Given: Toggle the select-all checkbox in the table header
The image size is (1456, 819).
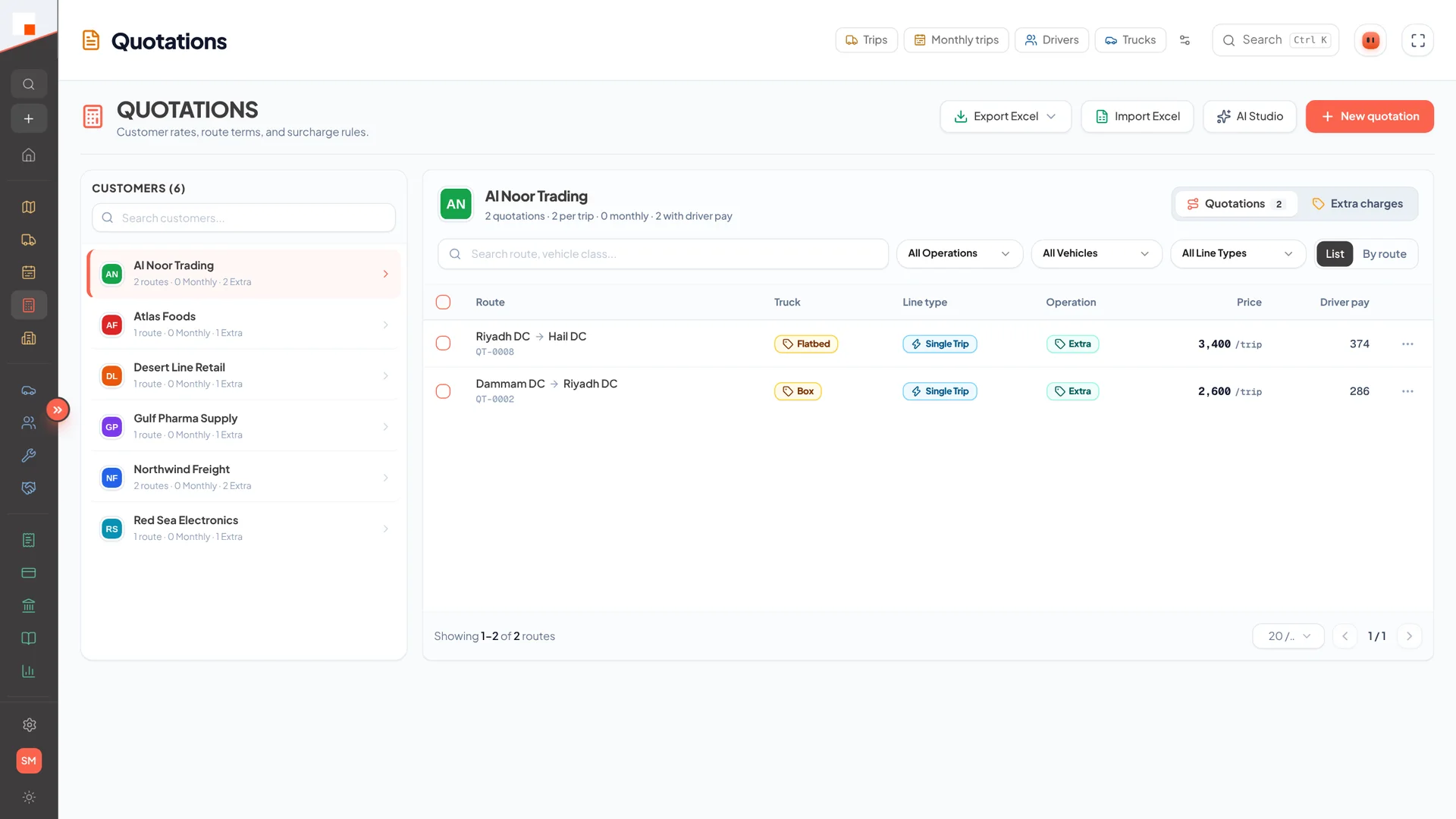Looking at the screenshot, I should pos(444,303).
